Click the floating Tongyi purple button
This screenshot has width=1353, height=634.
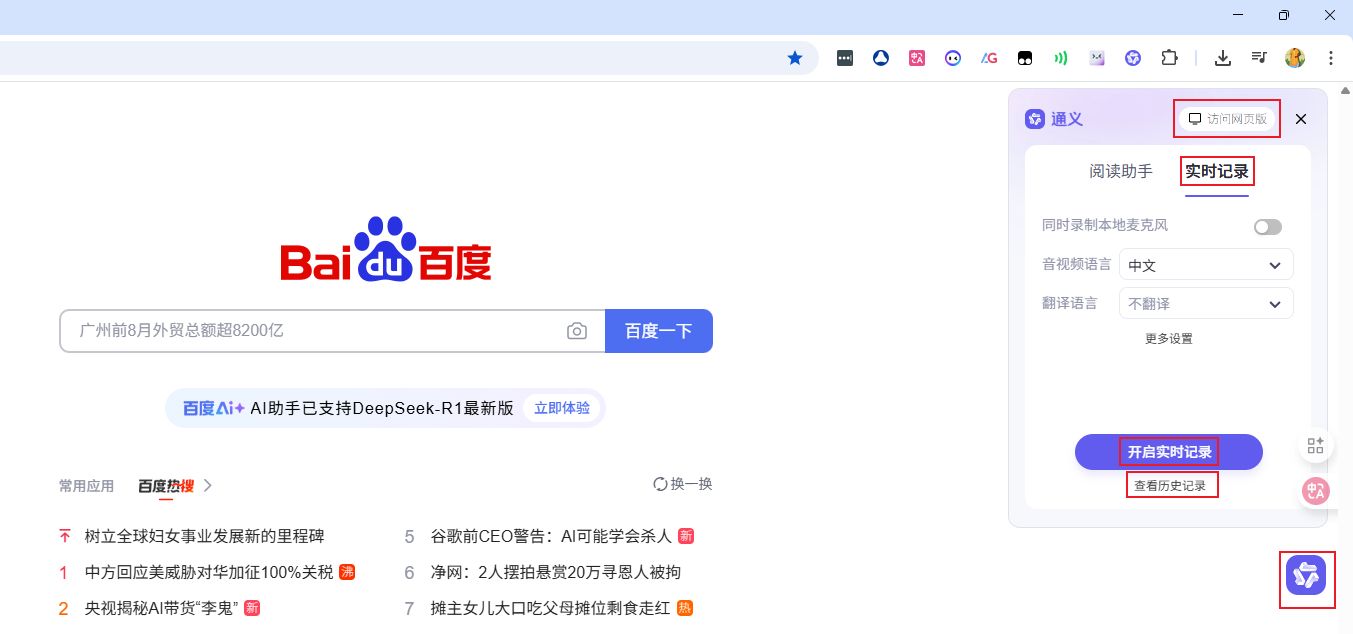[1306, 575]
